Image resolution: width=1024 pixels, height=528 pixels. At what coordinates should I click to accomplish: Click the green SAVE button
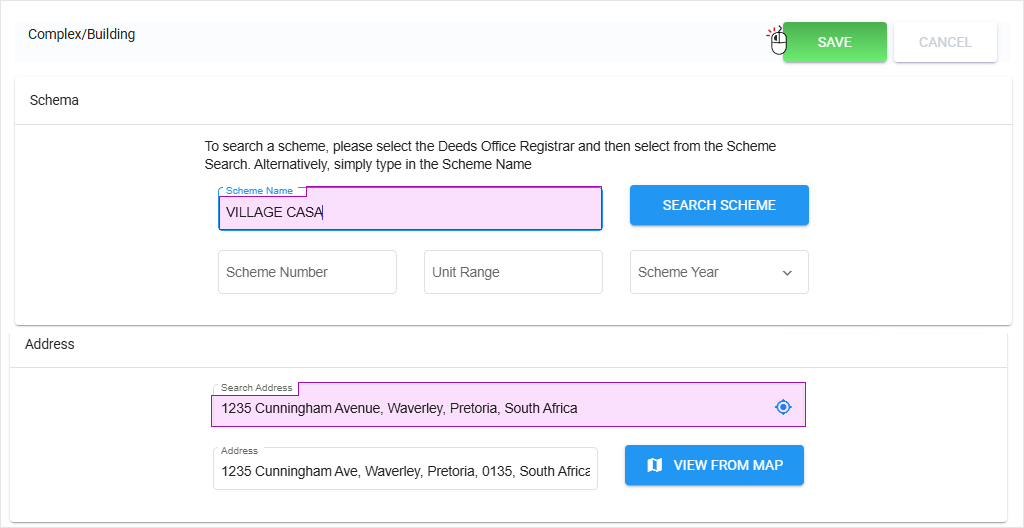tap(834, 42)
